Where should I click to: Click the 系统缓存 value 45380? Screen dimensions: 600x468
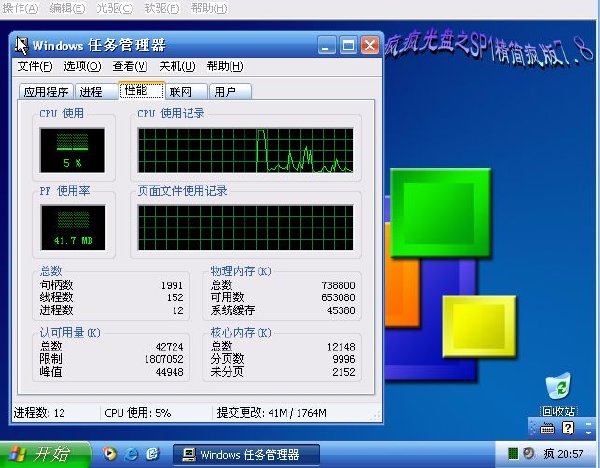[341, 310]
